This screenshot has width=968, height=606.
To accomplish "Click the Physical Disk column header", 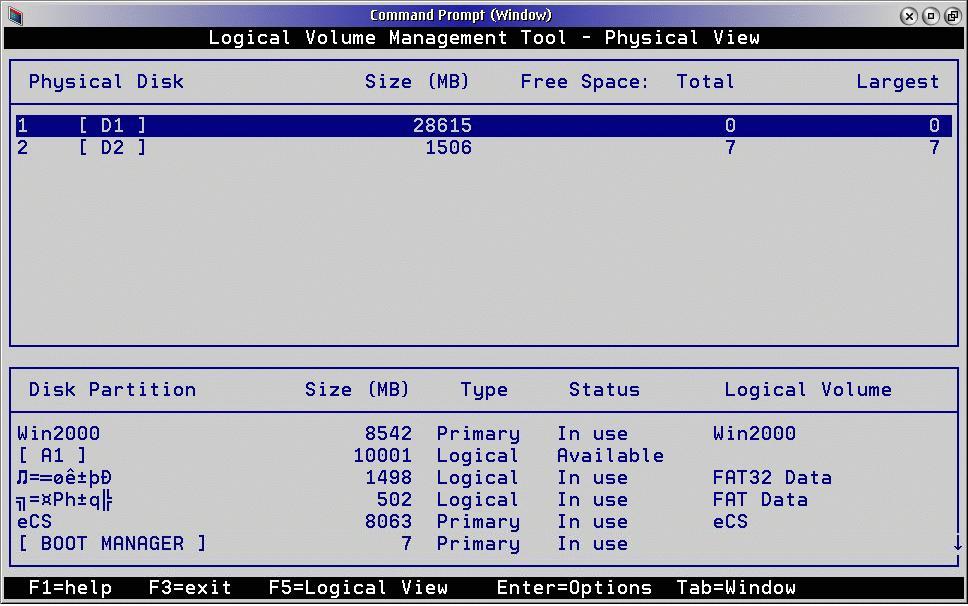I will coord(106,82).
